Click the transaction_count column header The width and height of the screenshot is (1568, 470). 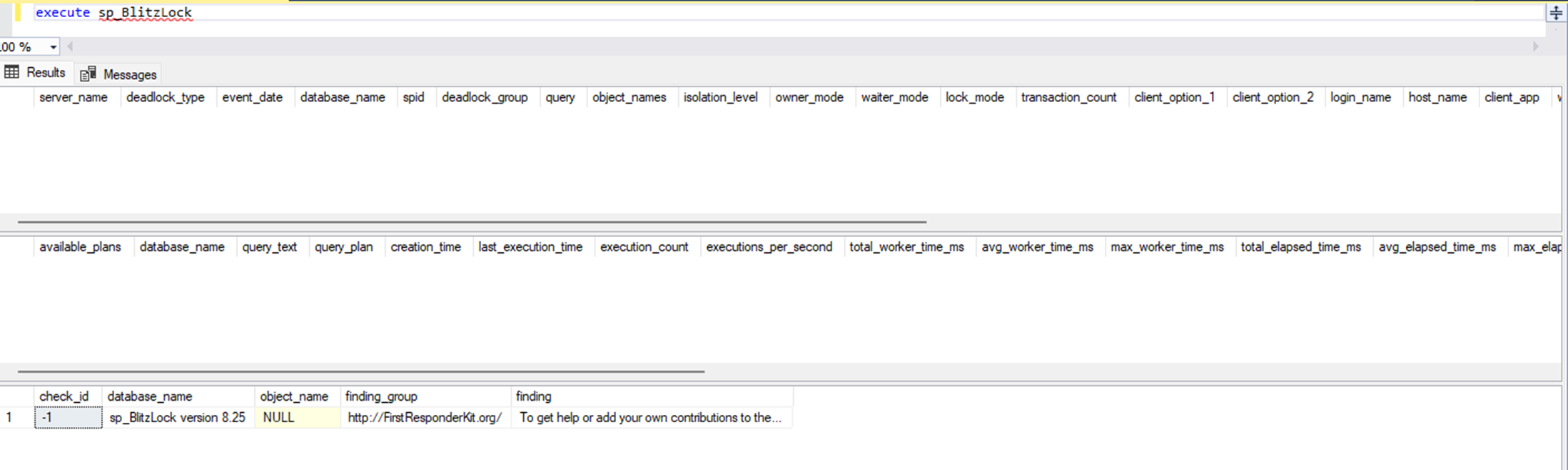(1068, 97)
